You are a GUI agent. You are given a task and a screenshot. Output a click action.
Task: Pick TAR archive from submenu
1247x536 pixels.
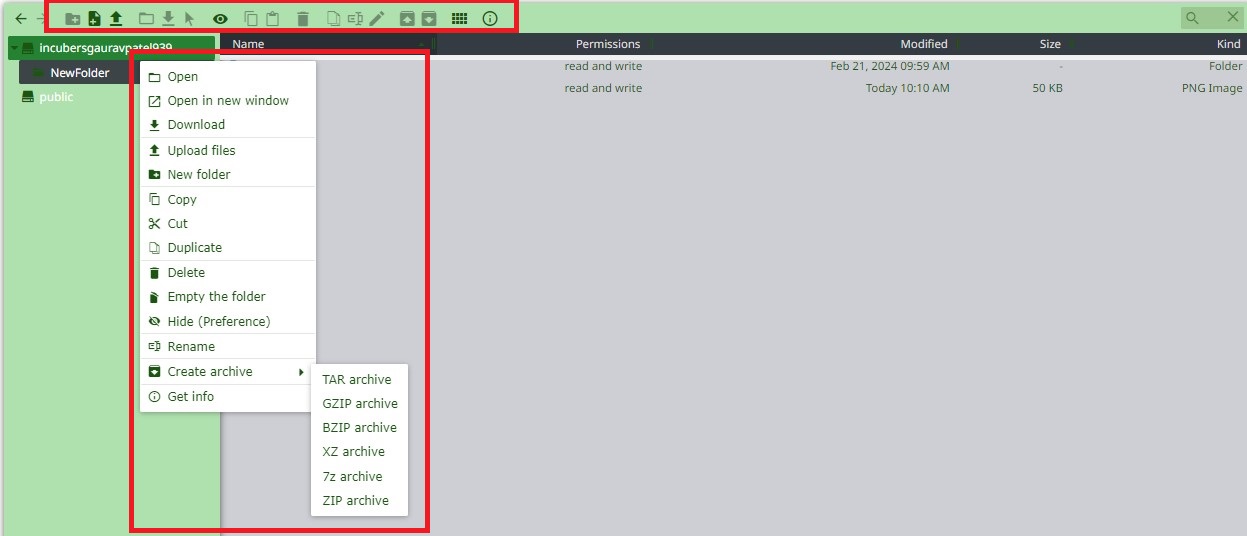[x=360, y=379]
